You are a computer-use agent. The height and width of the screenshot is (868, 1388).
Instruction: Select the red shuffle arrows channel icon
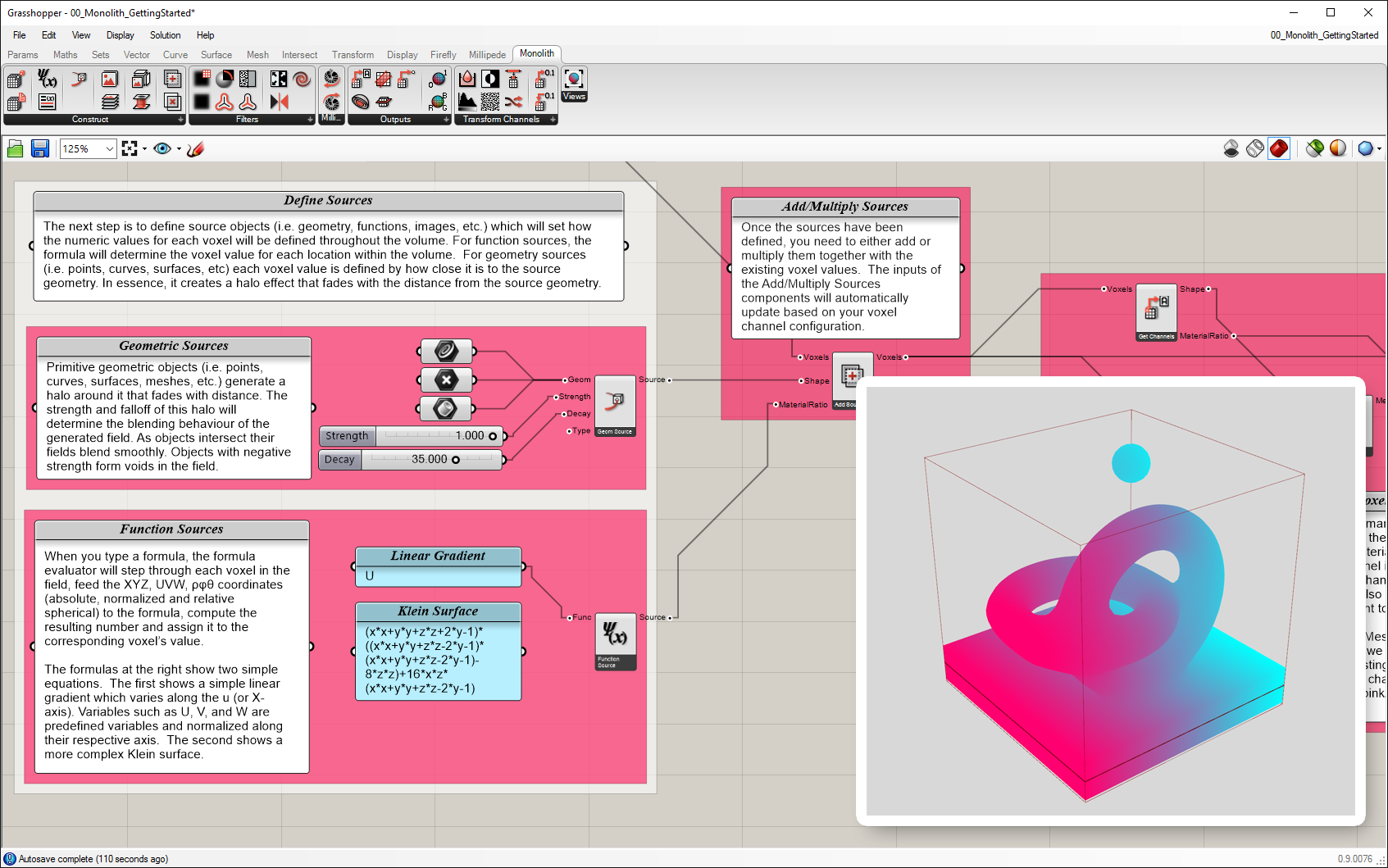pos(513,102)
